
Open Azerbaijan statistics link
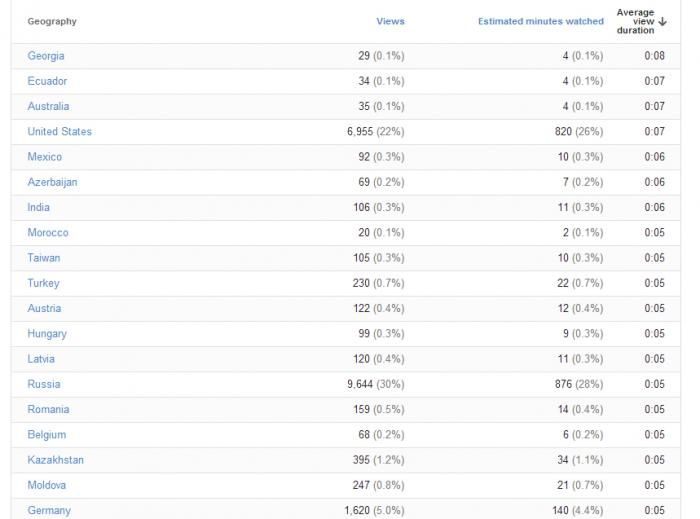coord(52,182)
